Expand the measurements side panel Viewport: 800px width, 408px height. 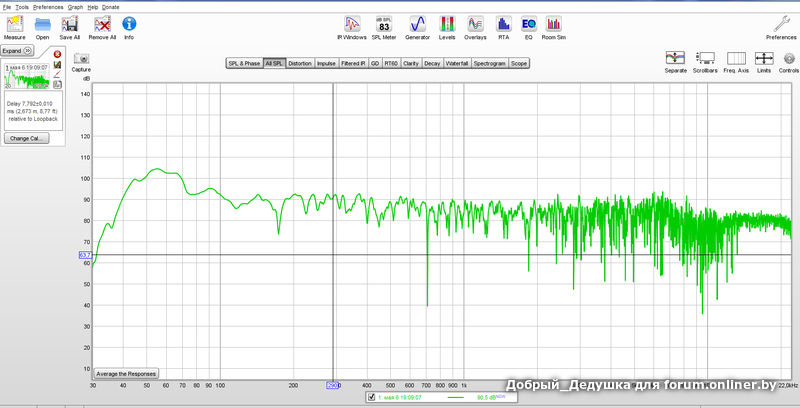click(17, 50)
